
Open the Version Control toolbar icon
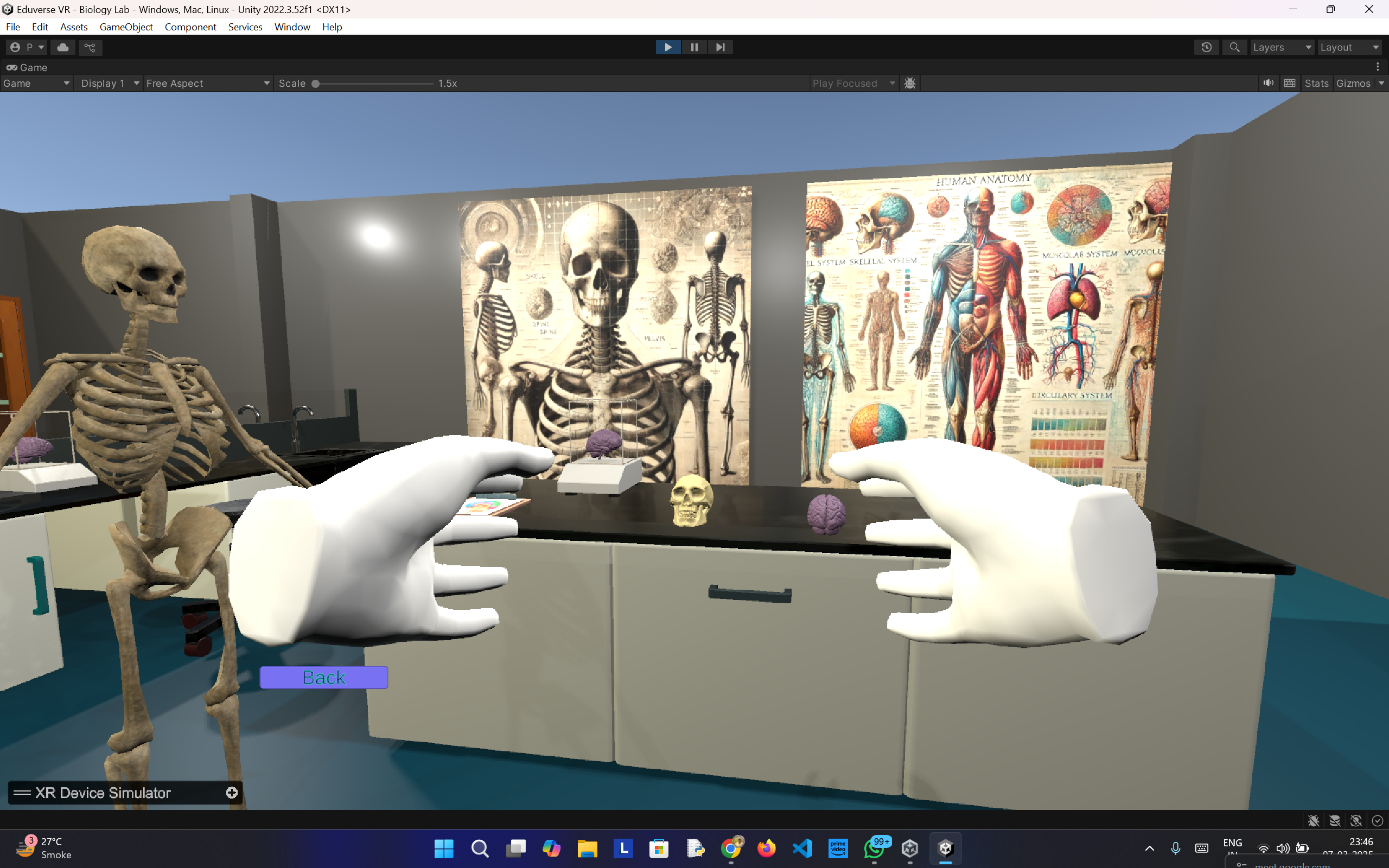coord(90,47)
